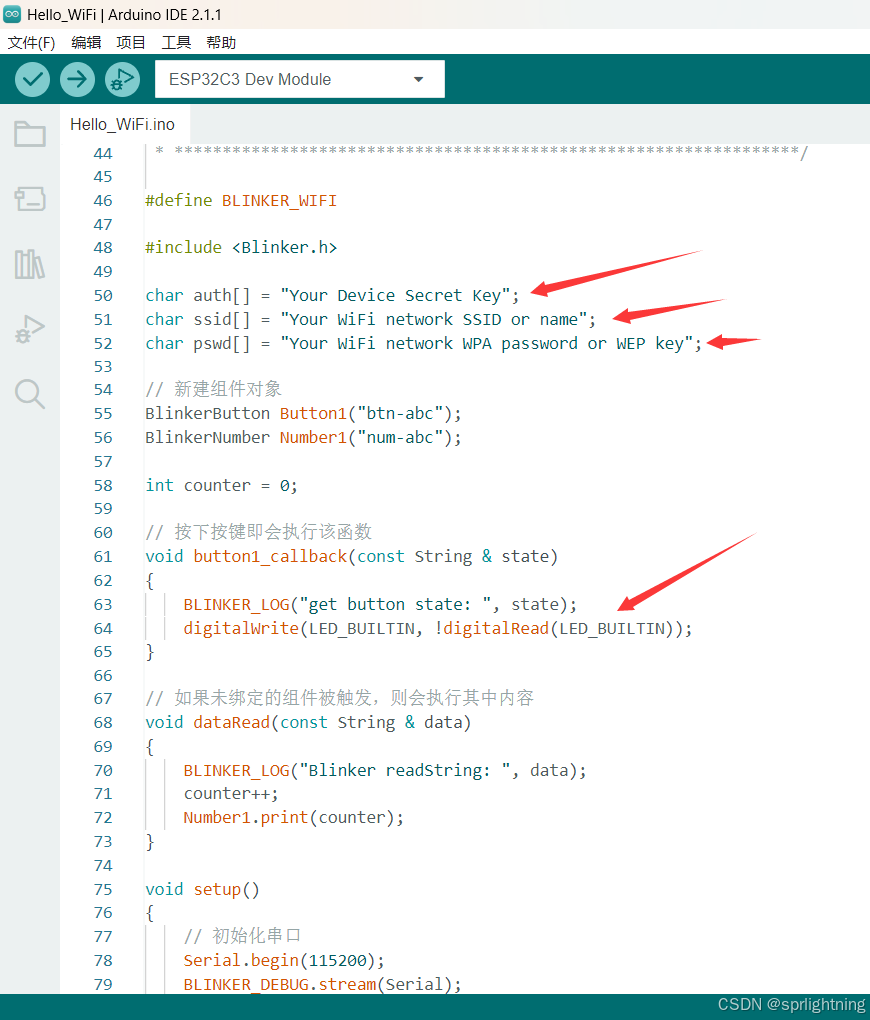Image resolution: width=870 pixels, height=1020 pixels.
Task: Open the 编辑 menu
Action: click(x=86, y=43)
